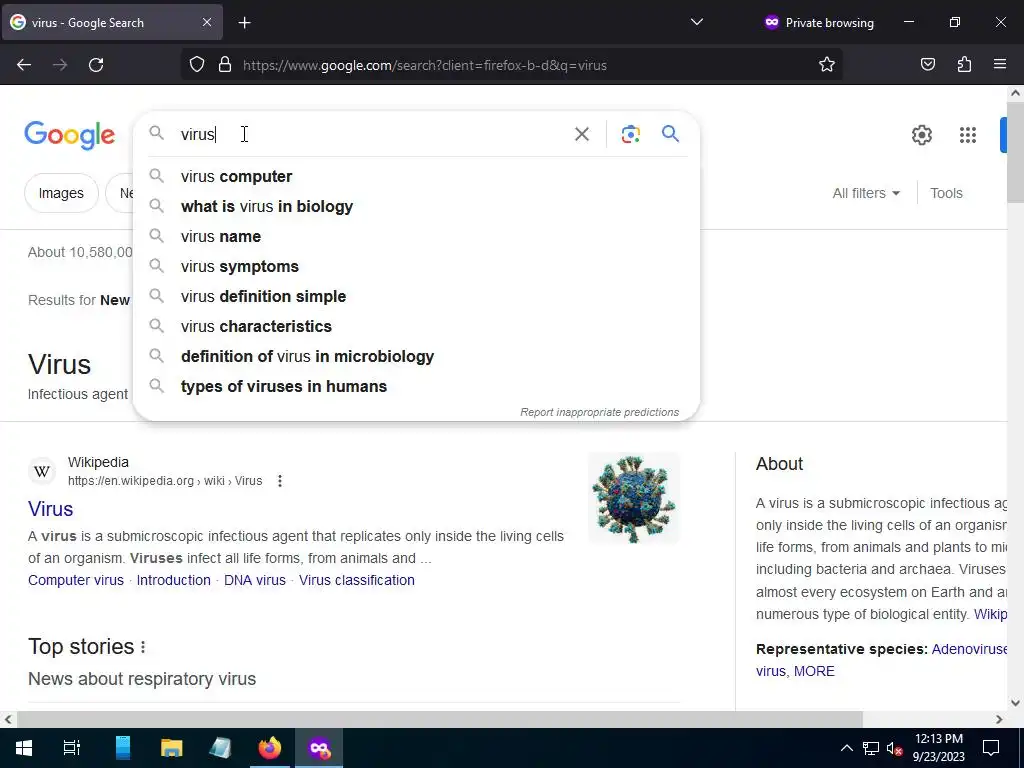The image size is (1024, 768).
Task: Click the vertical scrollbar down arrow
Action: point(1015,703)
